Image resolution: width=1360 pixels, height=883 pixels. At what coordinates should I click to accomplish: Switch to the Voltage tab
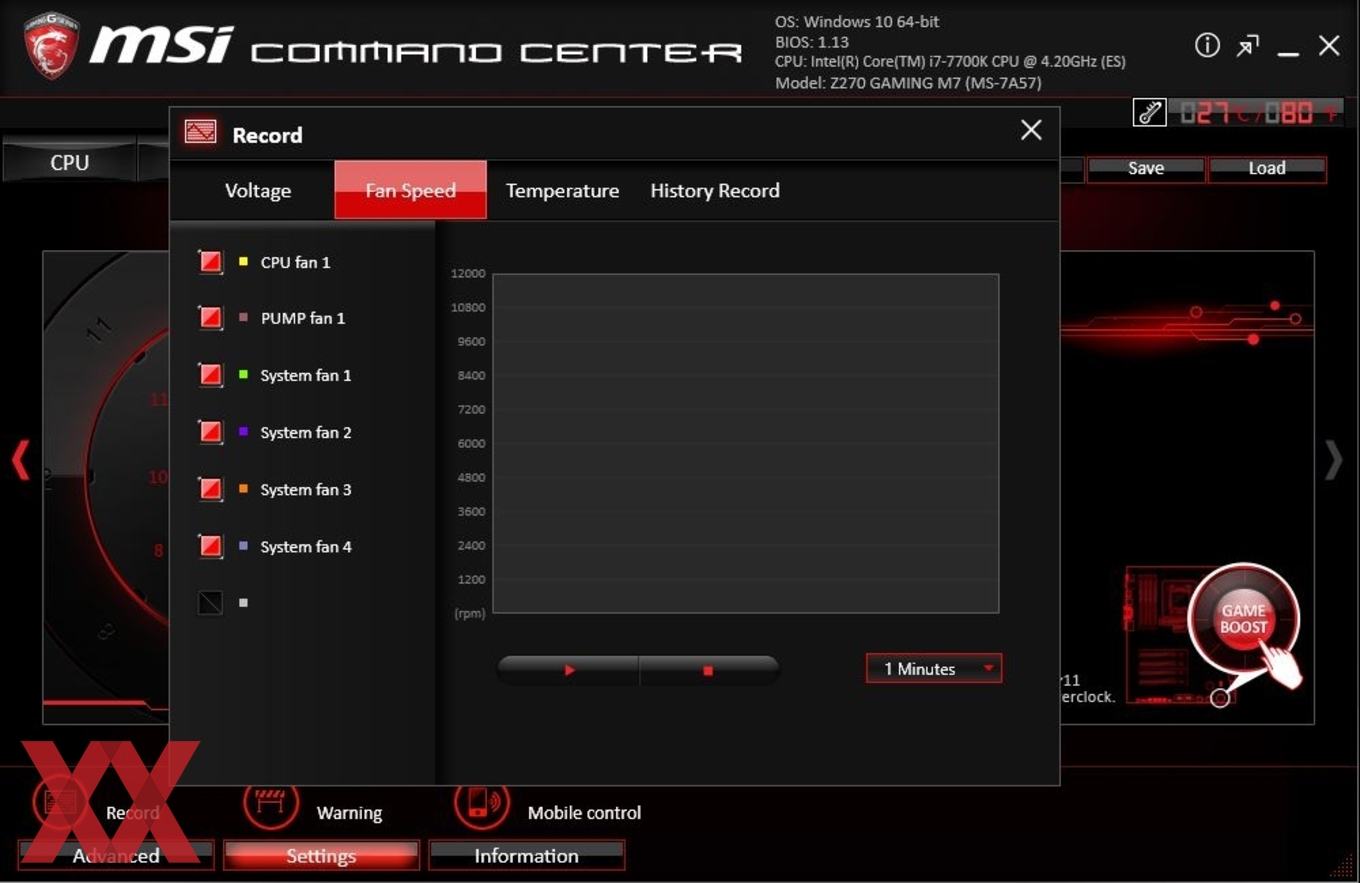[x=258, y=190]
